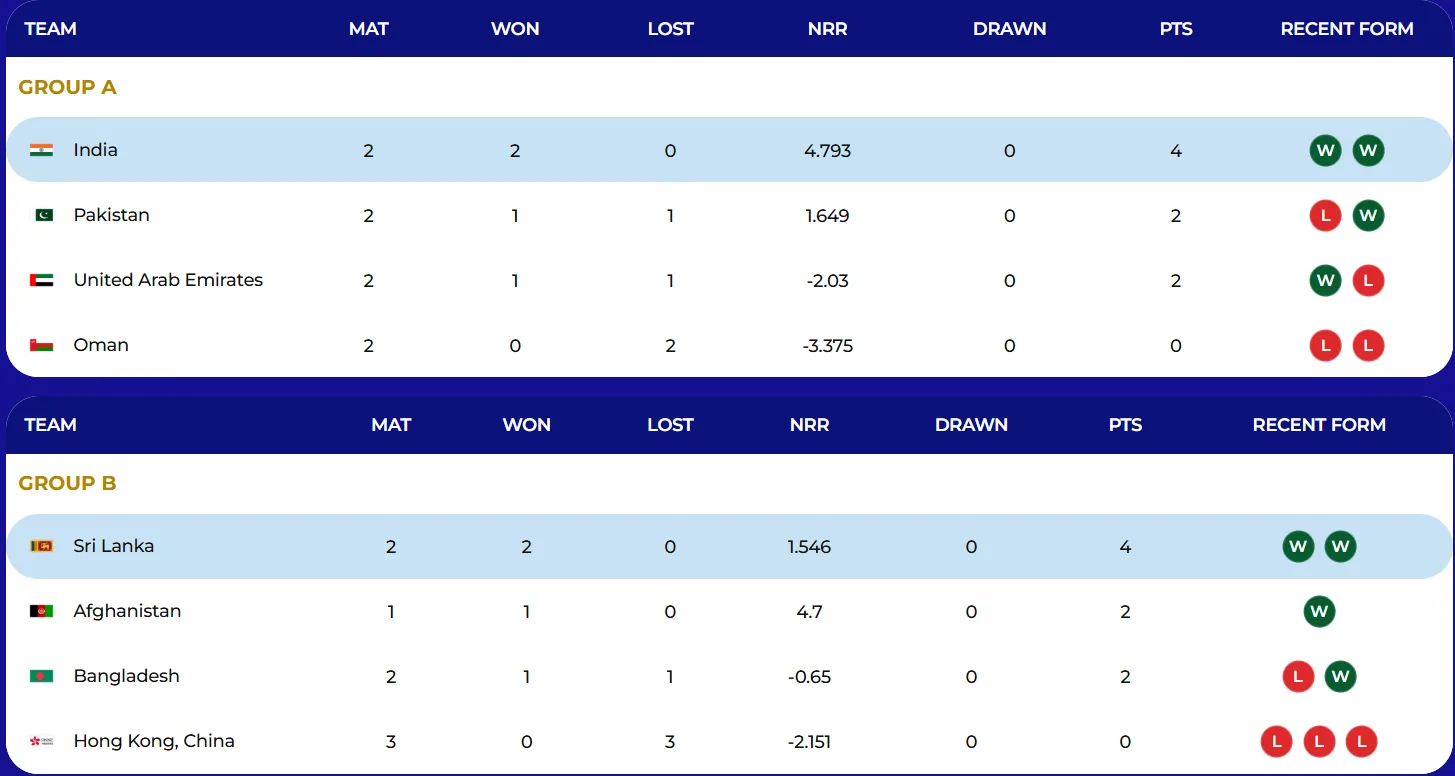Click the GROUP A heading
Image resolution: width=1455 pixels, height=776 pixels.
point(67,87)
